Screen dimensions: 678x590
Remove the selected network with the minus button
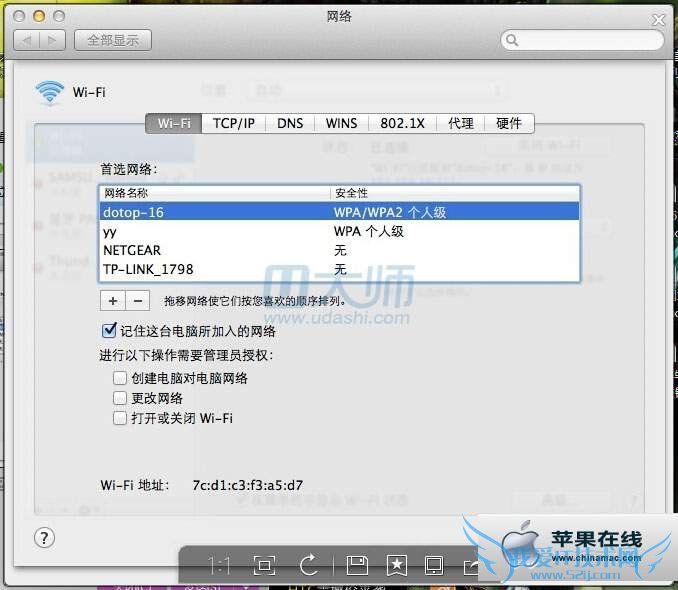pyautogui.click(x=138, y=301)
